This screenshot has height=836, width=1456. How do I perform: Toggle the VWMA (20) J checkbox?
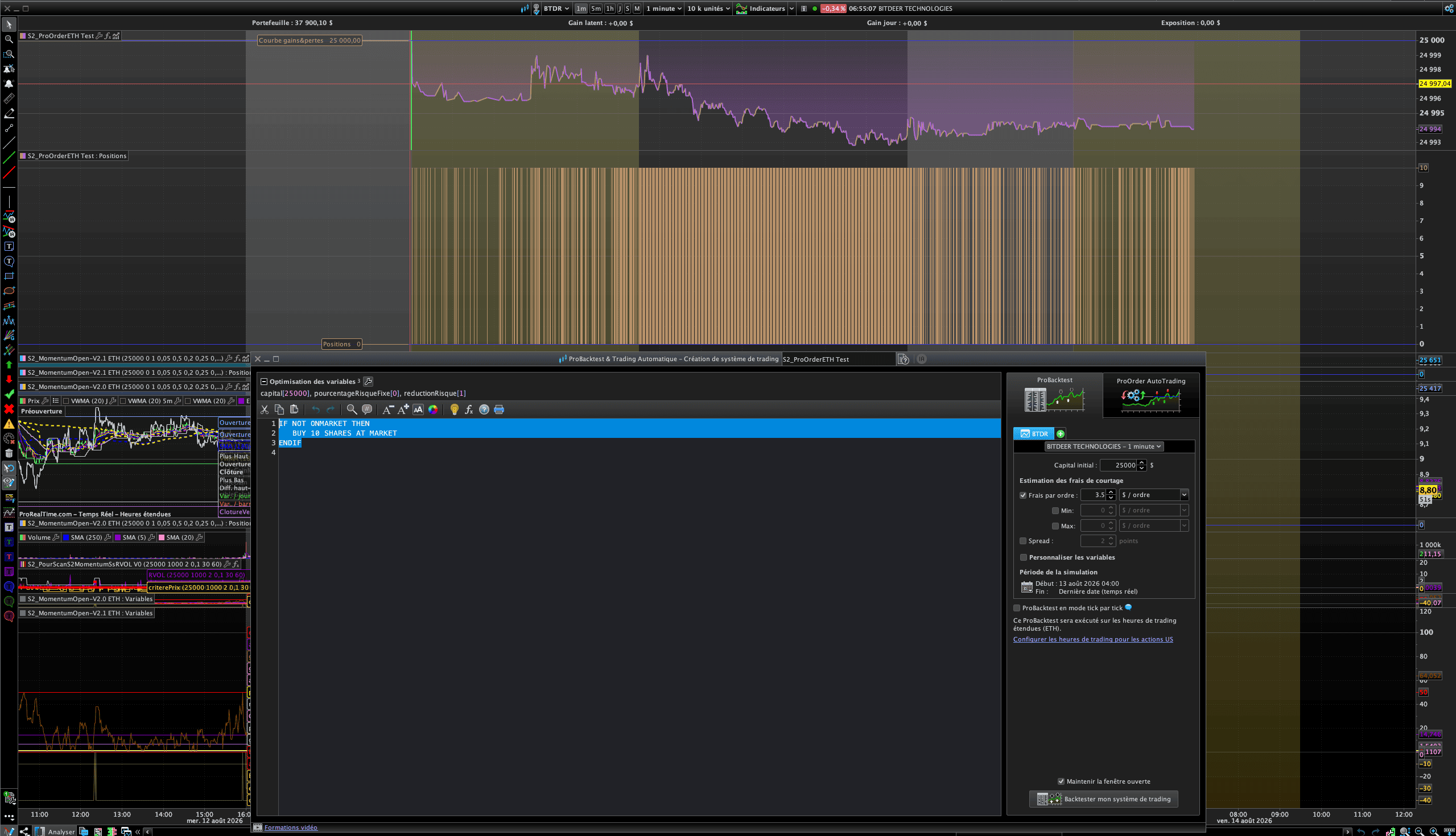pyautogui.click(x=66, y=401)
